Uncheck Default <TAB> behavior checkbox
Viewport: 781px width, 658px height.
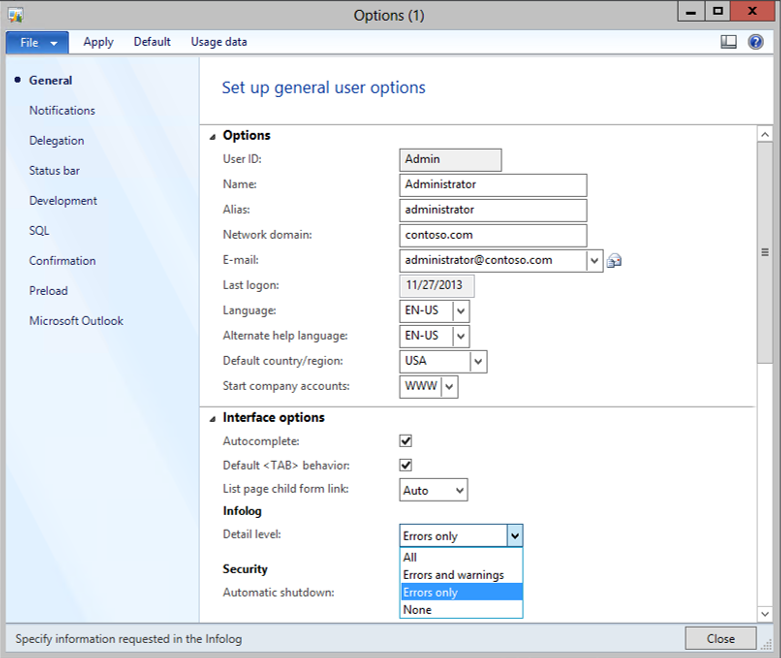pyautogui.click(x=406, y=465)
